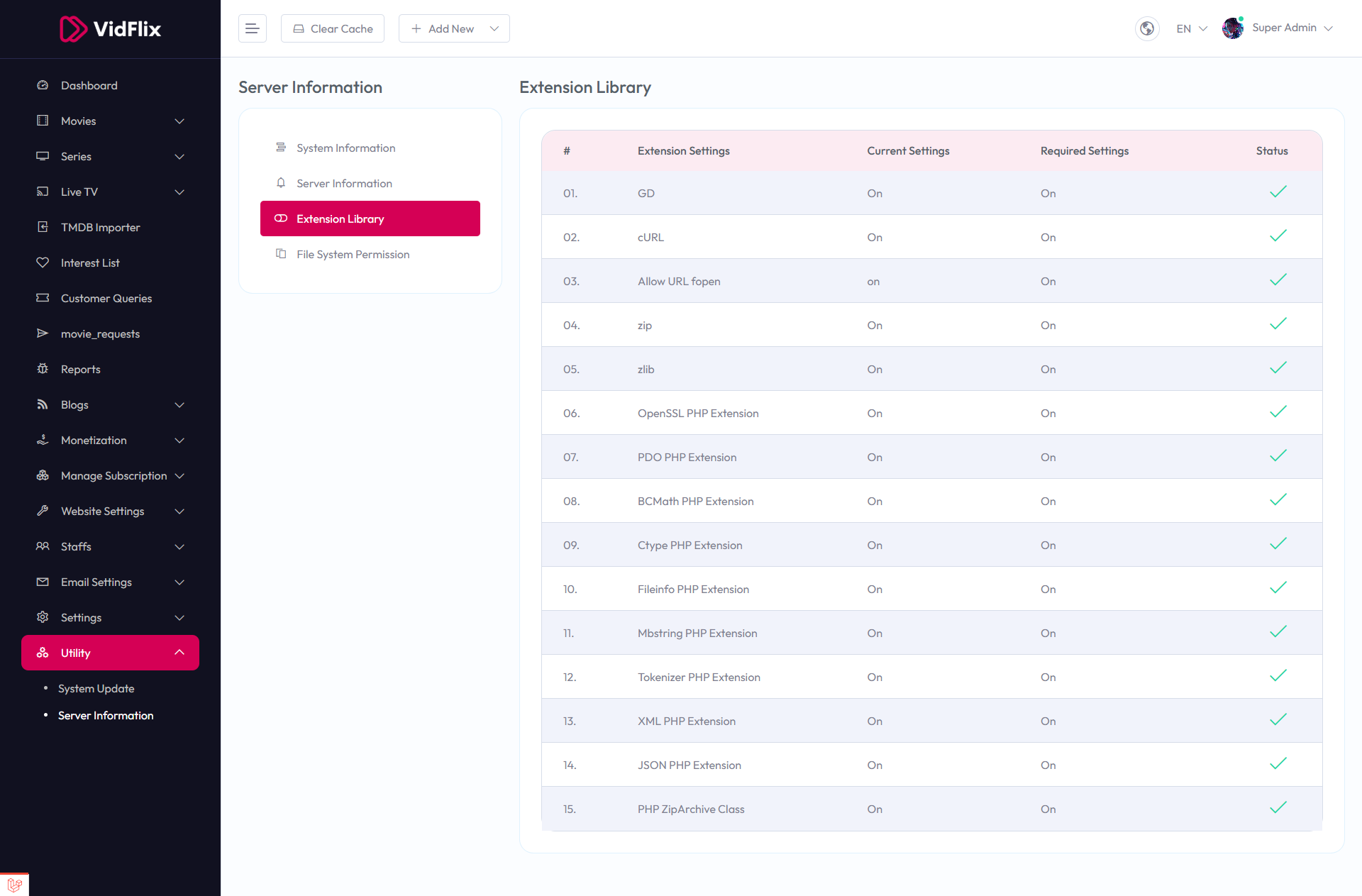Viewport: 1362px width, 896px height.
Task: Open the Add New dropdown
Action: point(454,28)
